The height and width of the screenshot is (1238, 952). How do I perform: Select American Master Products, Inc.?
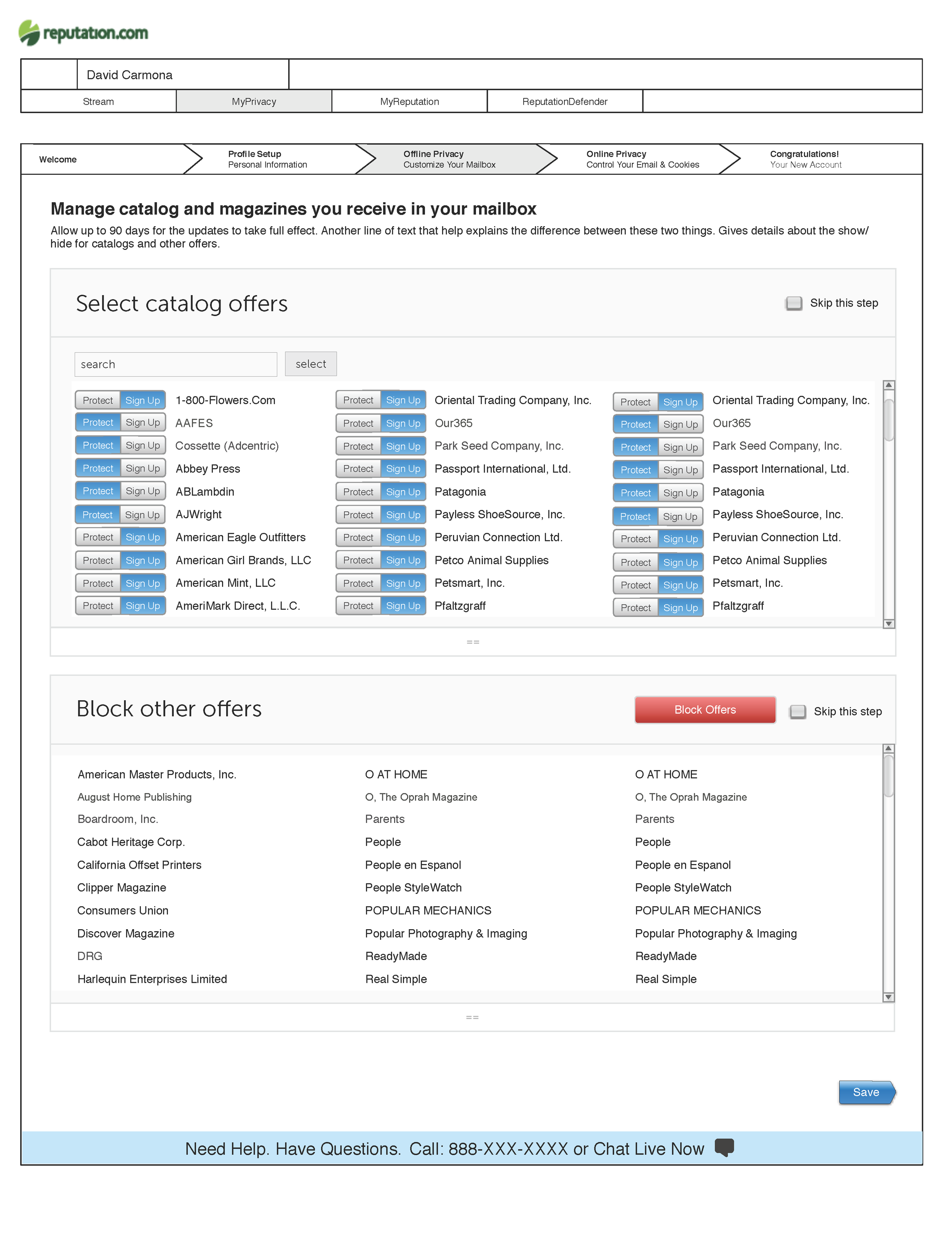click(x=157, y=774)
